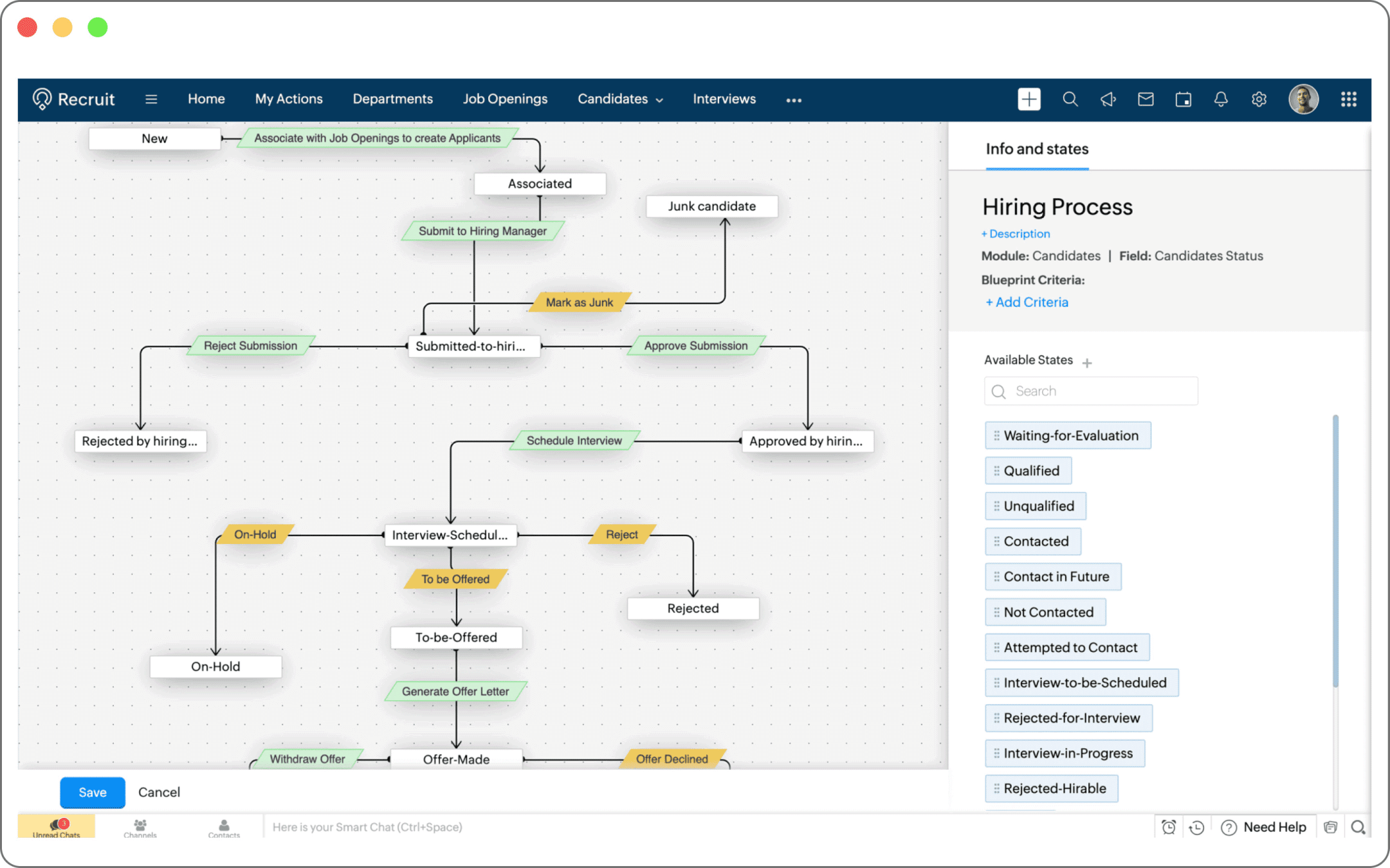Image resolution: width=1390 pixels, height=868 pixels.
Task: Select Waiting-for-Evaluation state item
Action: 1068,435
